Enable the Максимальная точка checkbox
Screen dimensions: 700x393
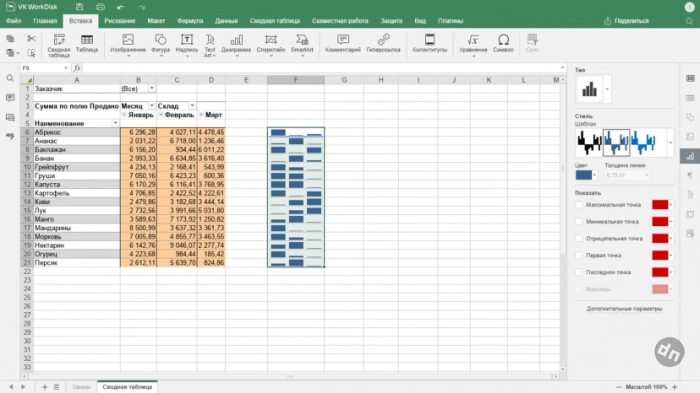[579, 205]
